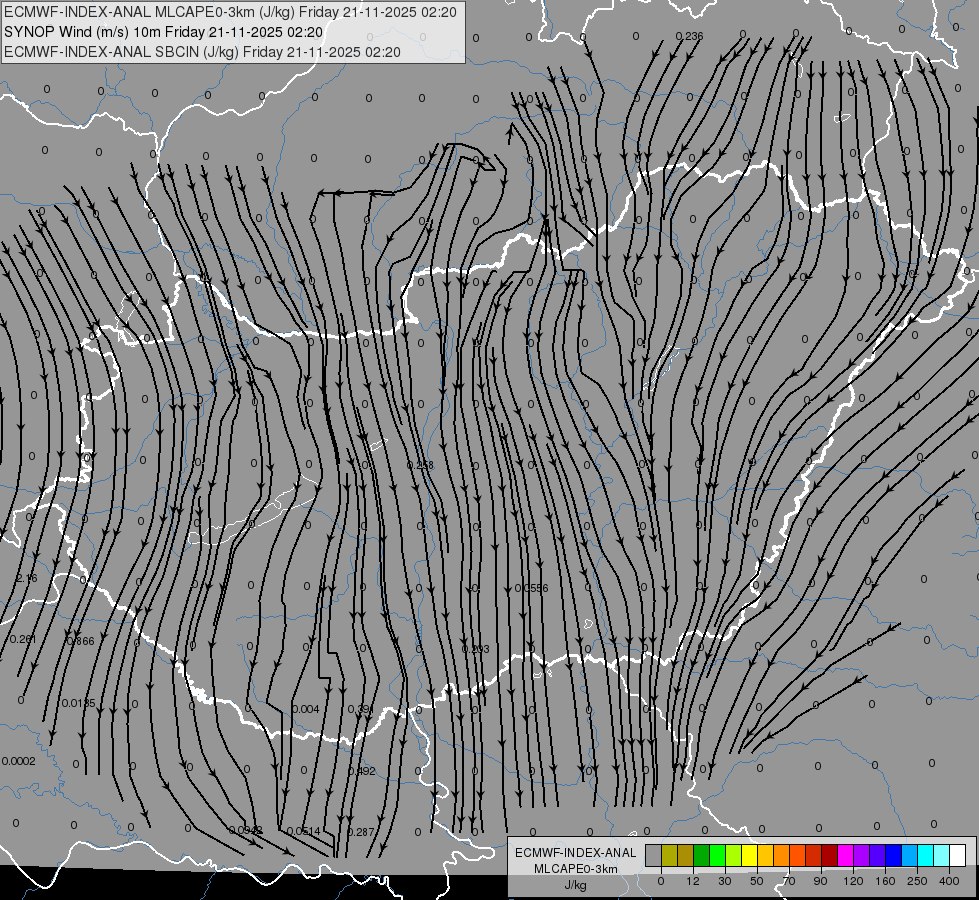The width and height of the screenshot is (979, 900).
Task: Click the map value '0.0514'
Action: tap(303, 831)
